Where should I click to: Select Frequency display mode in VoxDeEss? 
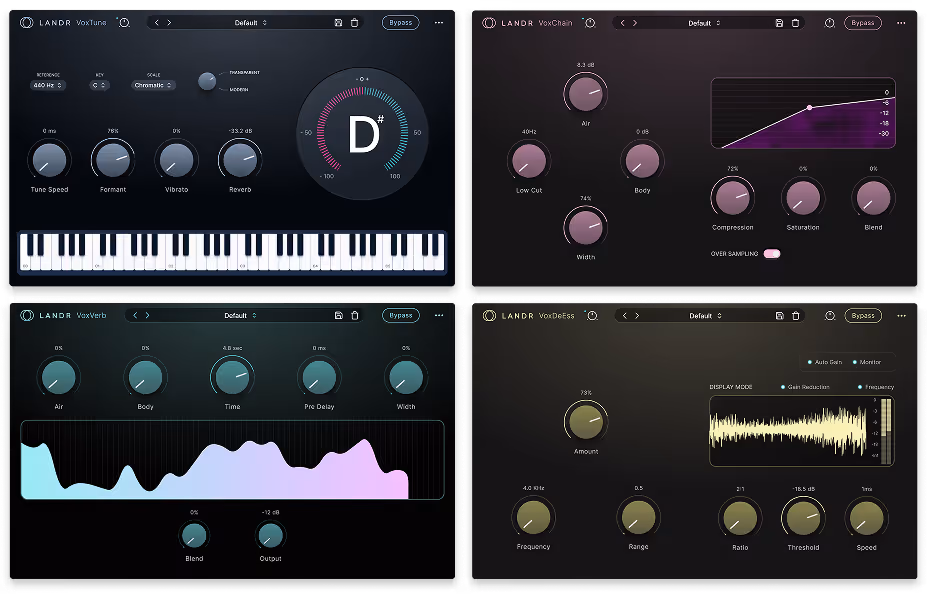(x=876, y=387)
